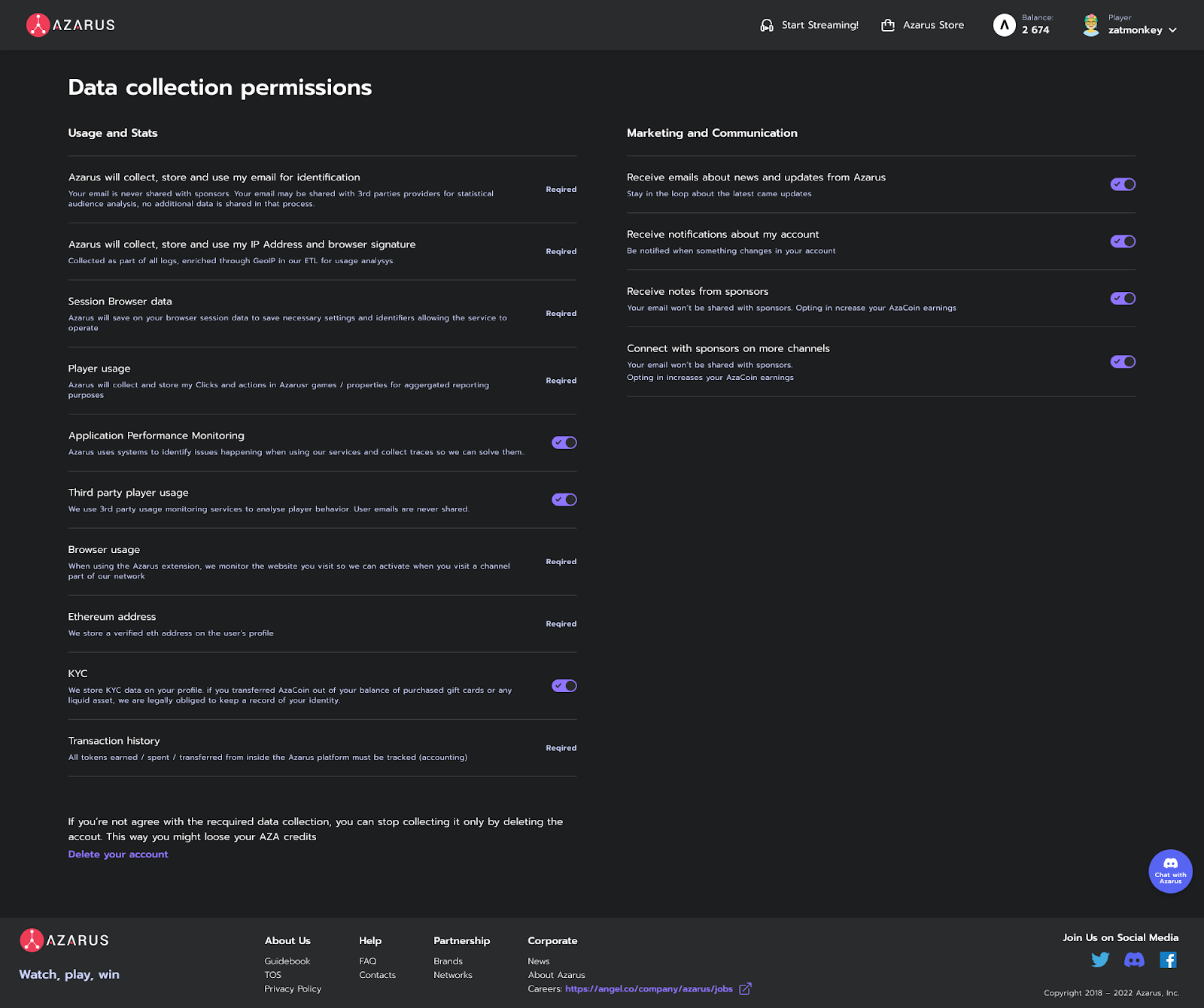
Task: Toggle Application Performance Monitoring switch
Action: click(564, 443)
